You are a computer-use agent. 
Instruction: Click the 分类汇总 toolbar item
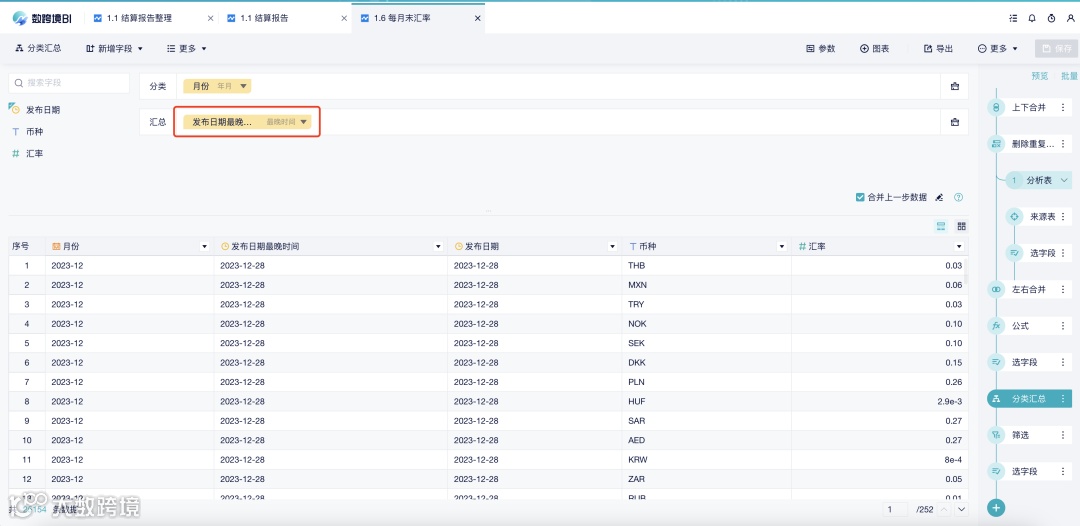click(39, 48)
